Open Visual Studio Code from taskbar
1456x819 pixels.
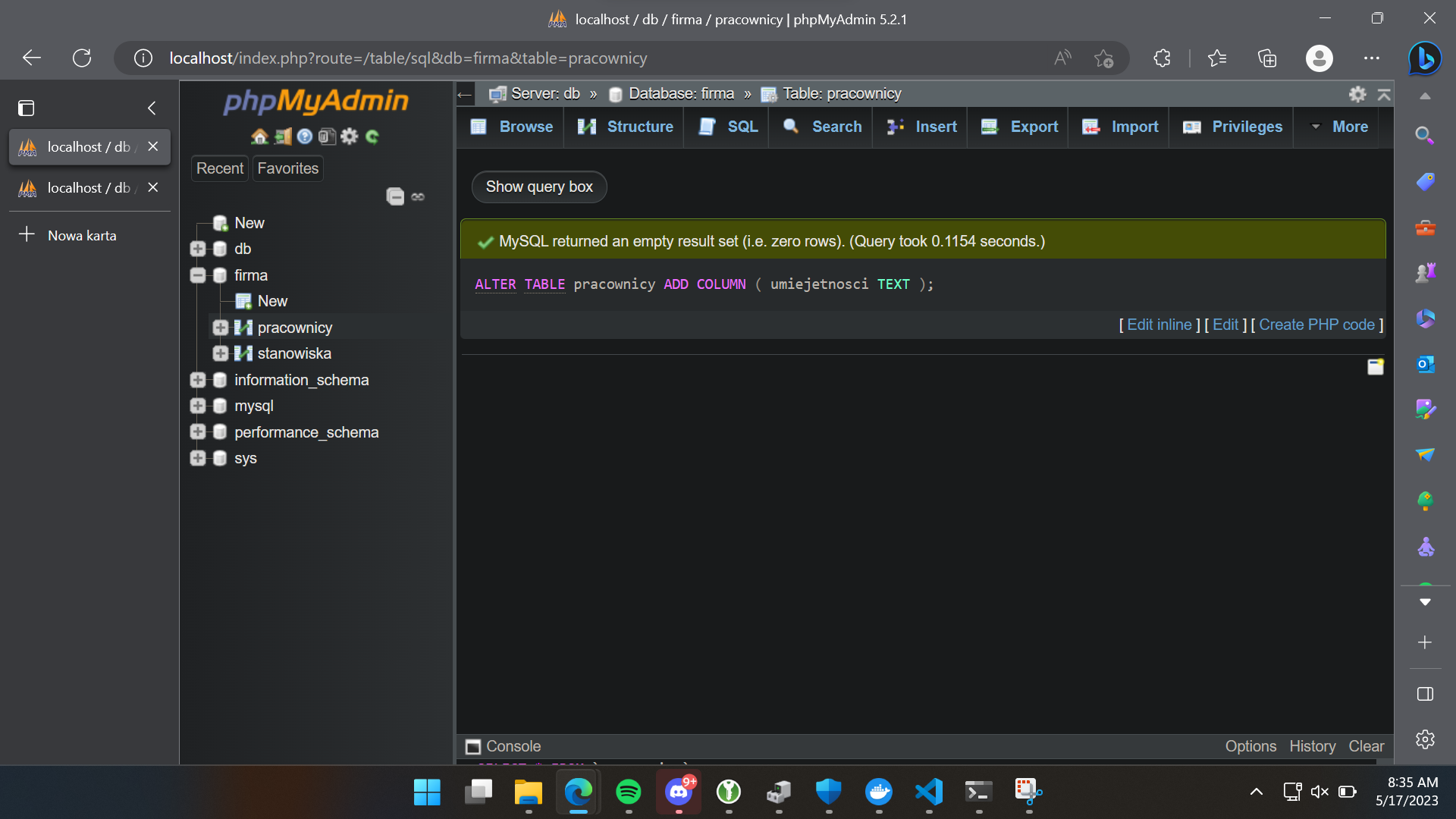929,792
